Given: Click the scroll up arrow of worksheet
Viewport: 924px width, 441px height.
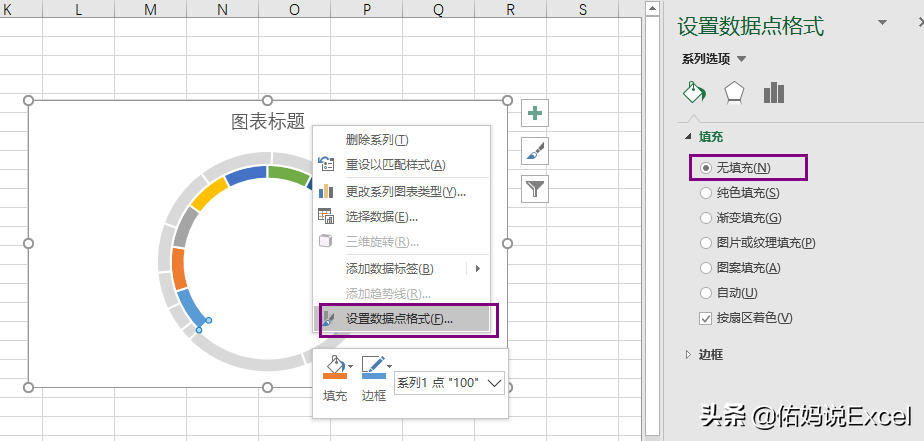Looking at the screenshot, I should pos(651,9).
